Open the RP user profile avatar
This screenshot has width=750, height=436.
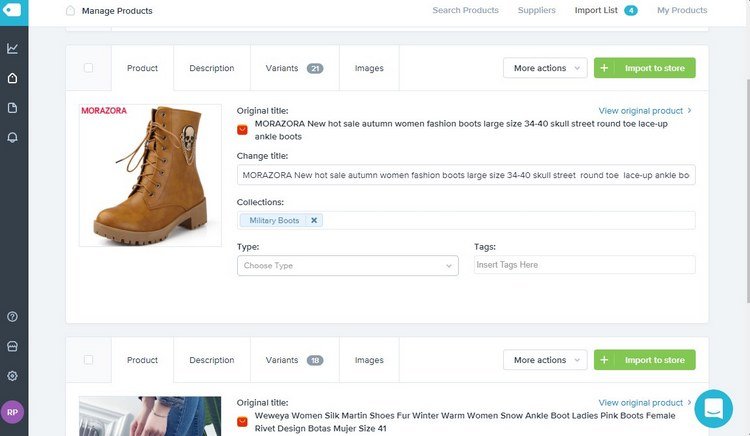pos(12,412)
